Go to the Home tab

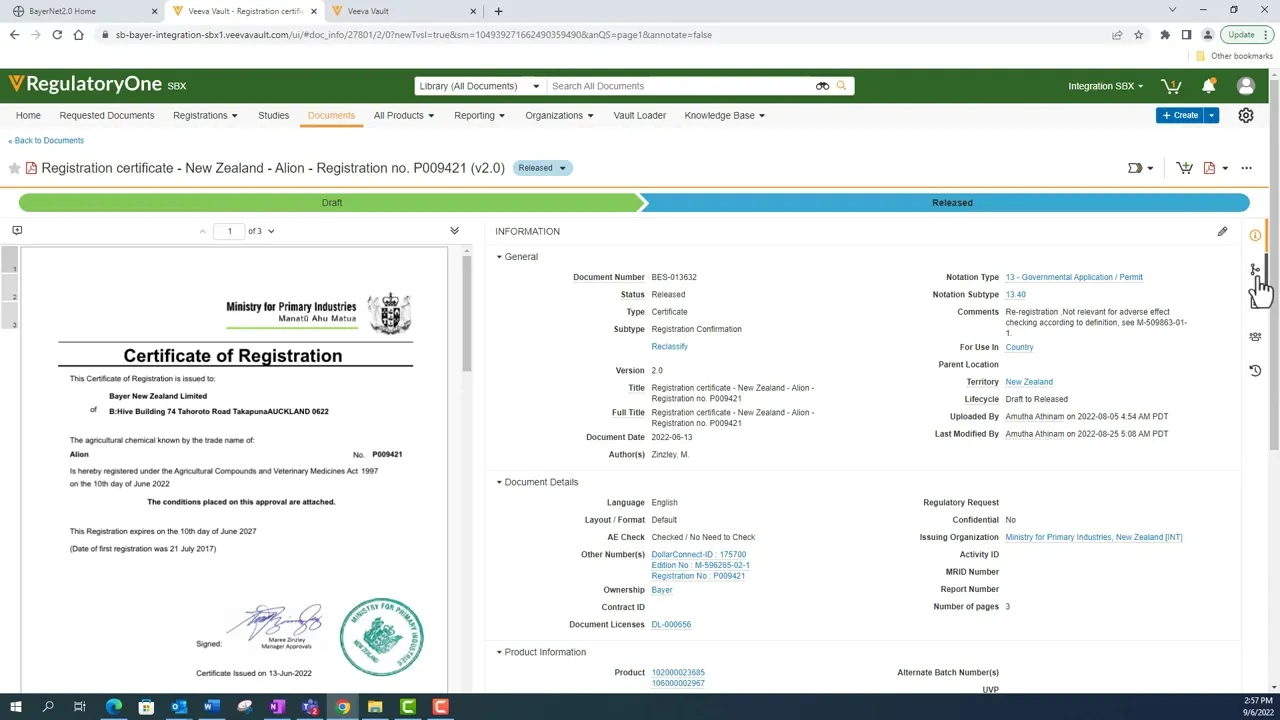click(x=28, y=115)
